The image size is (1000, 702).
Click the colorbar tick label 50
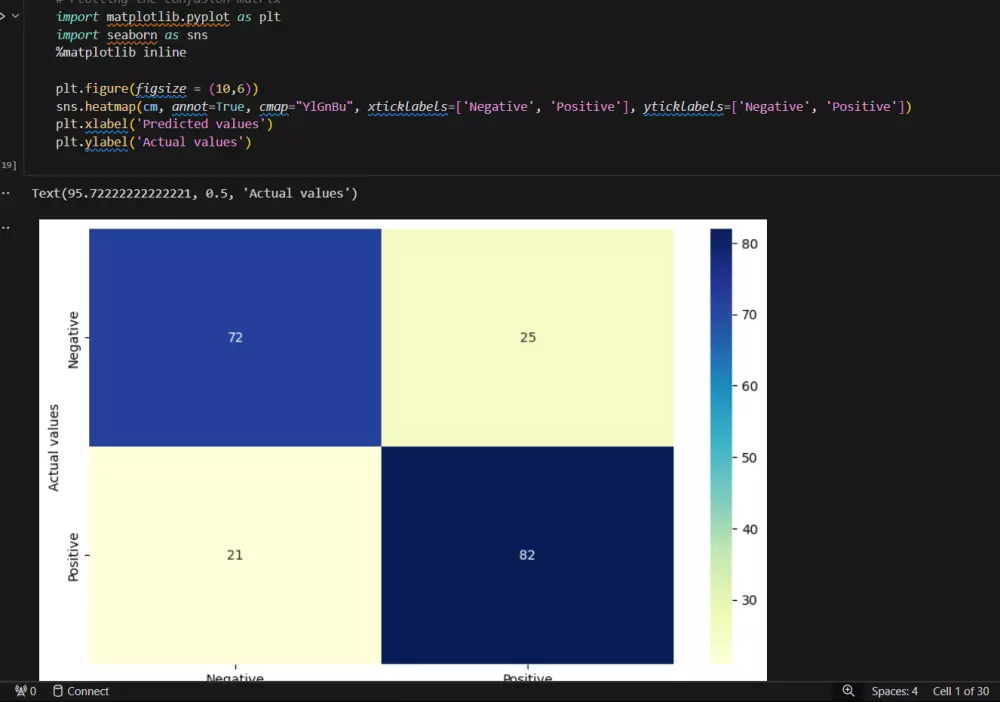click(749, 458)
